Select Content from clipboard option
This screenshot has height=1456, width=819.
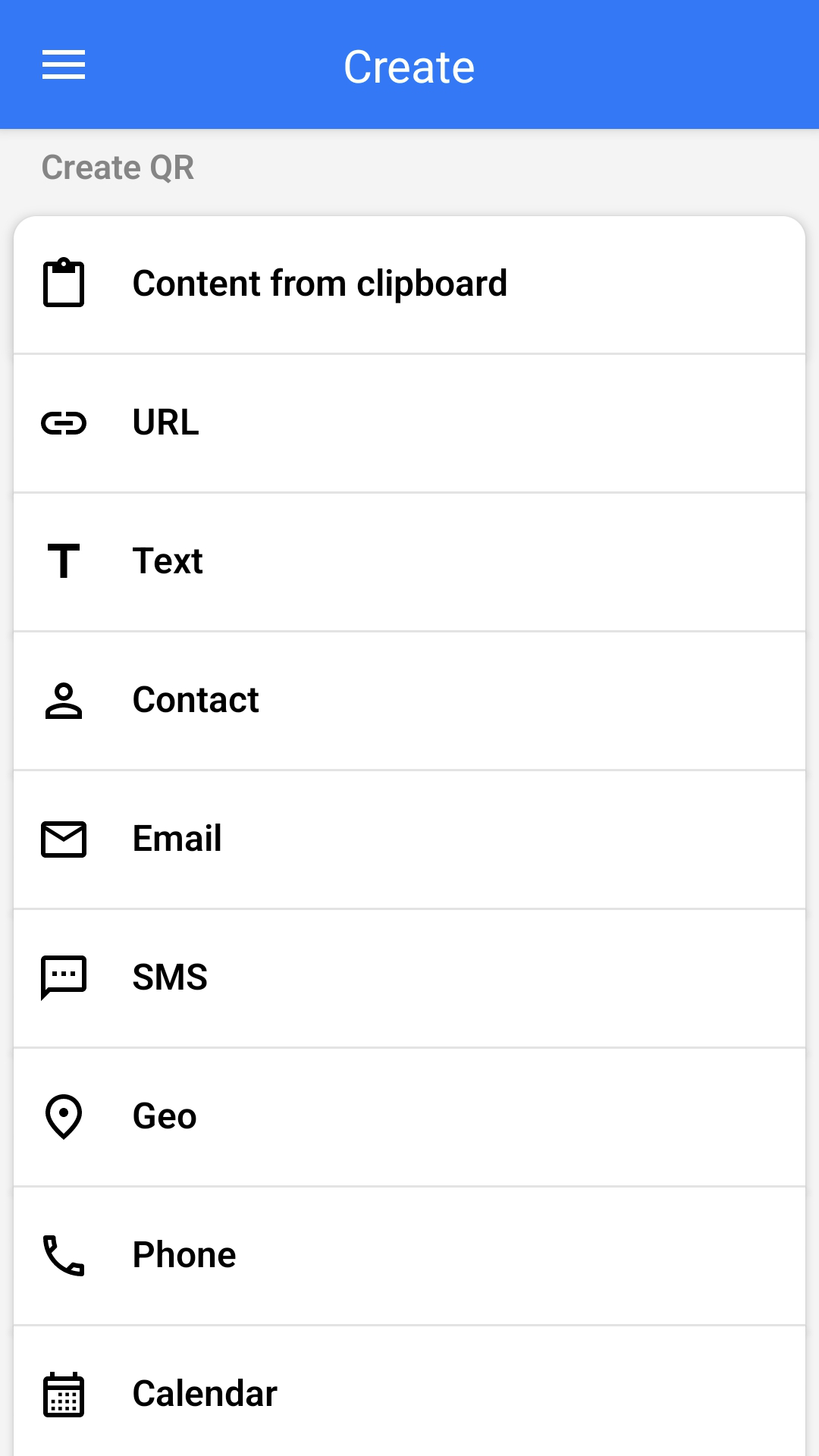319,284
